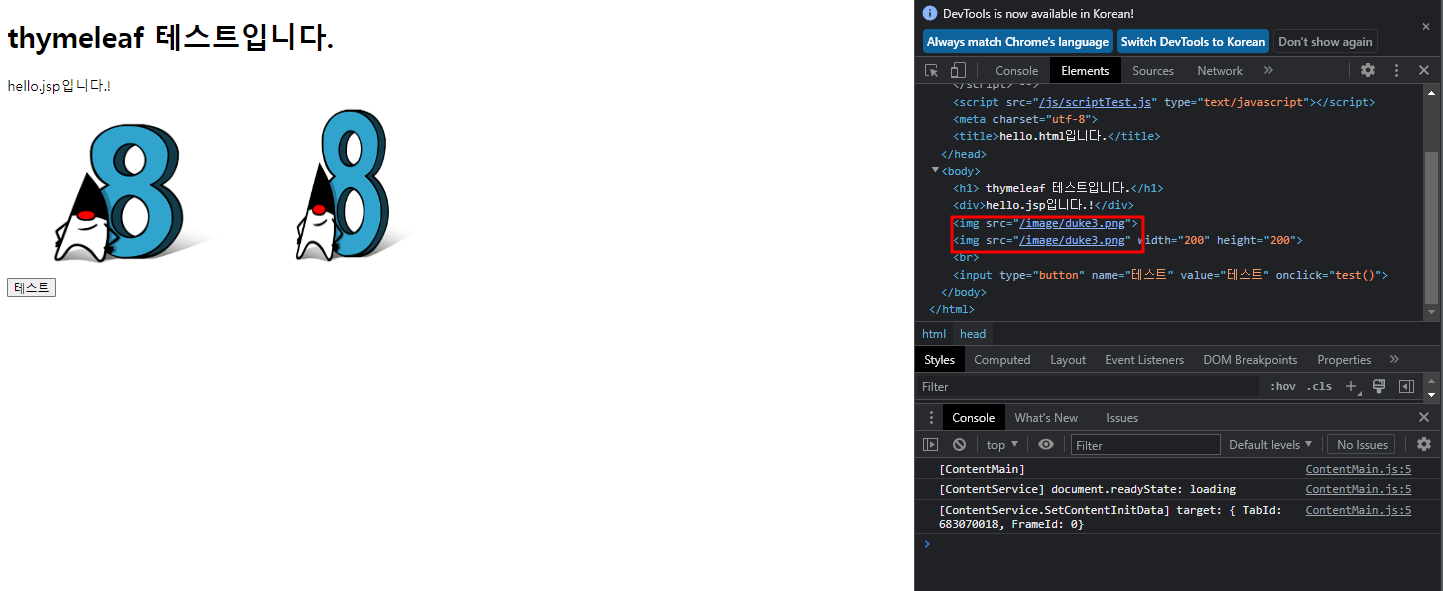Toggle the .cls element classes panel
The image size is (1443, 591).
pos(1319,386)
